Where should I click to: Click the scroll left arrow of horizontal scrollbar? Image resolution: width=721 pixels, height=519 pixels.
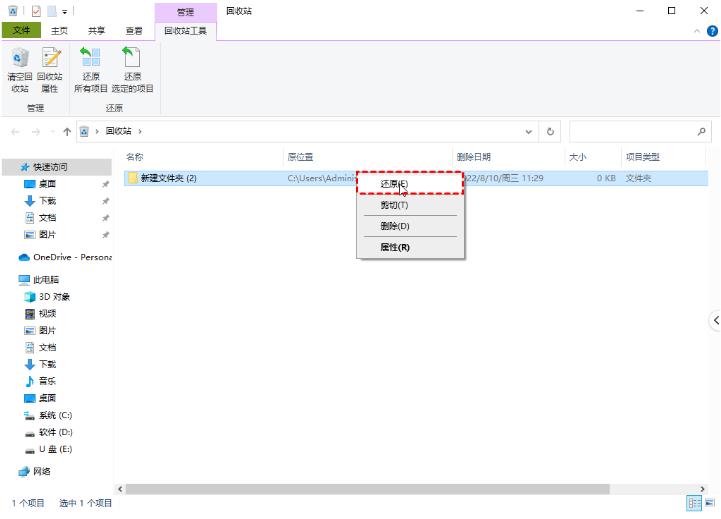(x=120, y=489)
